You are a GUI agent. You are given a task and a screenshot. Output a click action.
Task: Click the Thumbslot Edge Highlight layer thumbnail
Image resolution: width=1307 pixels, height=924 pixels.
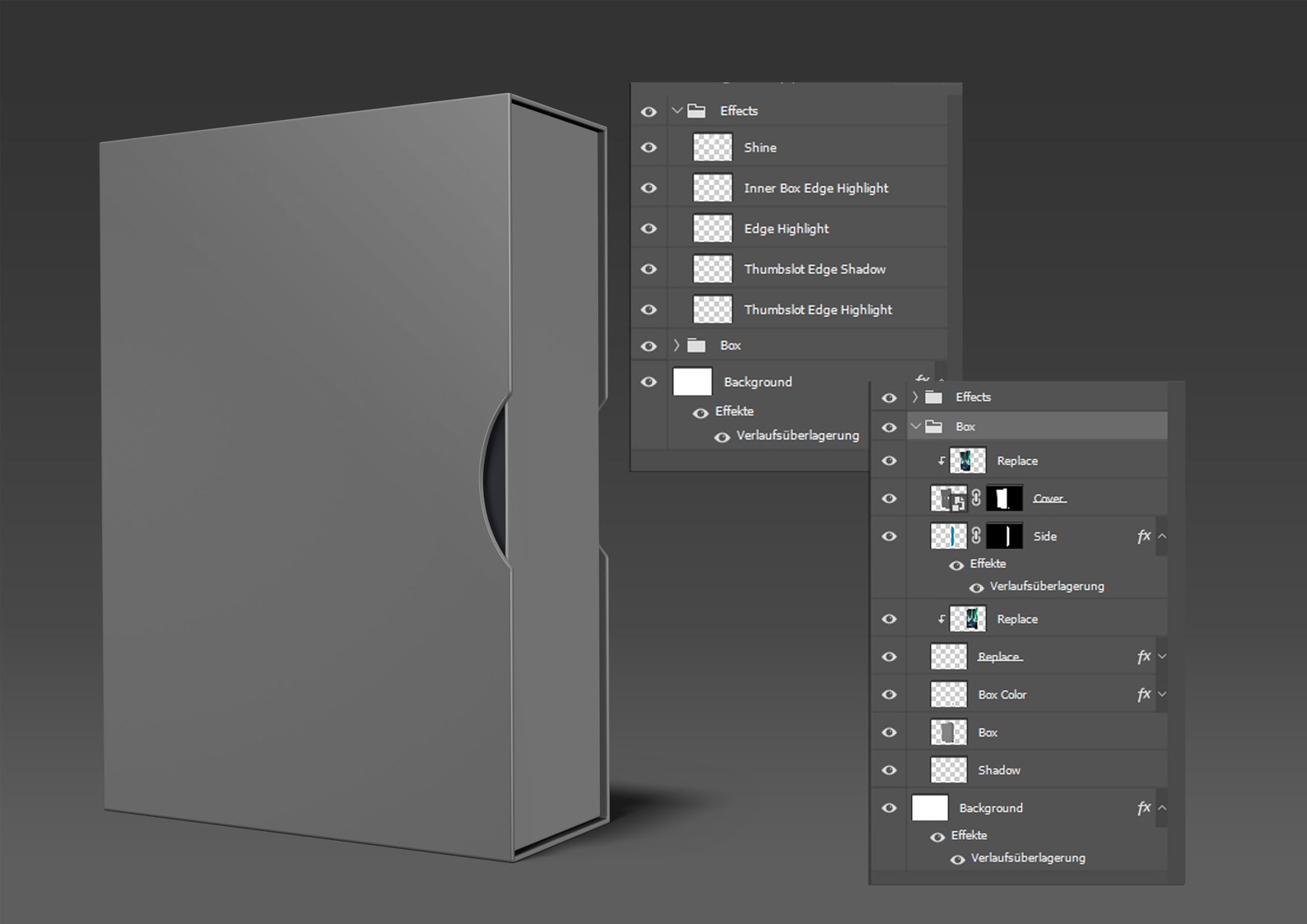point(713,309)
